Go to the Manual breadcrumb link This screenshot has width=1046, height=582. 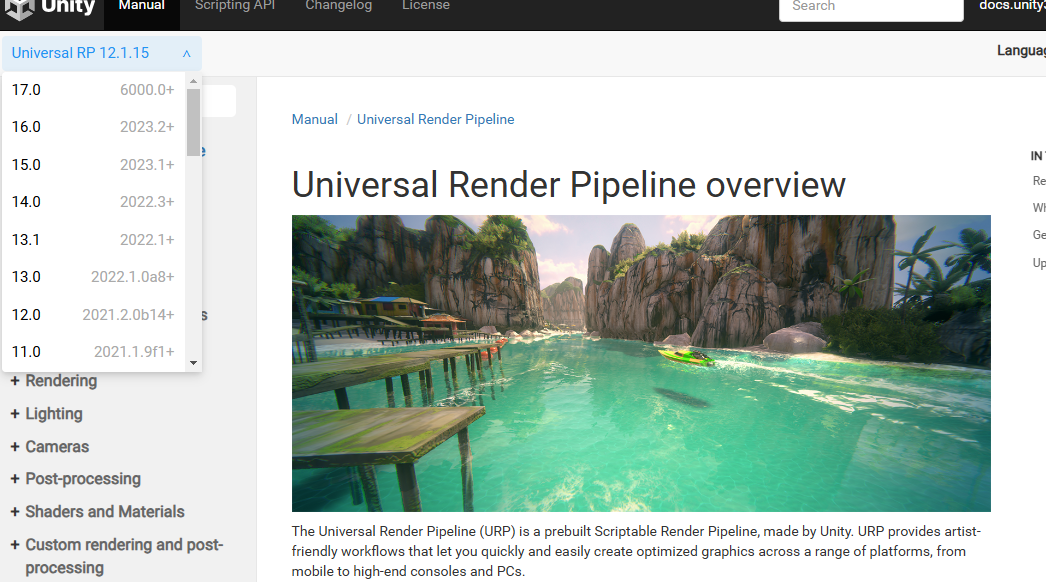[315, 119]
